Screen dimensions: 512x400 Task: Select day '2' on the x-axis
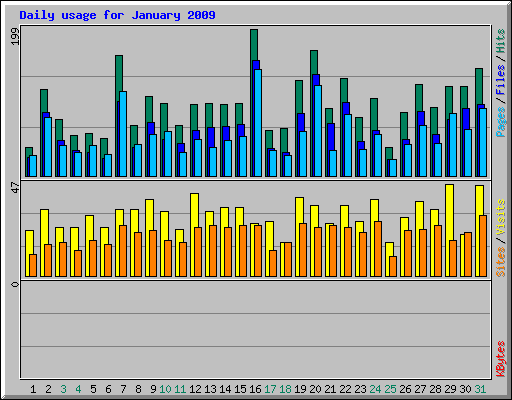[48, 389]
